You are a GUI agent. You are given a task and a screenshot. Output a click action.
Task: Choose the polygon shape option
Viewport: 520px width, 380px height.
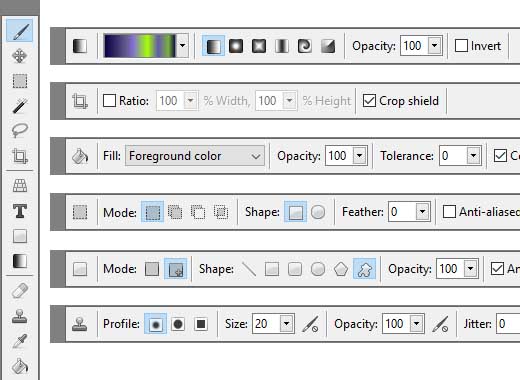tap(341, 269)
